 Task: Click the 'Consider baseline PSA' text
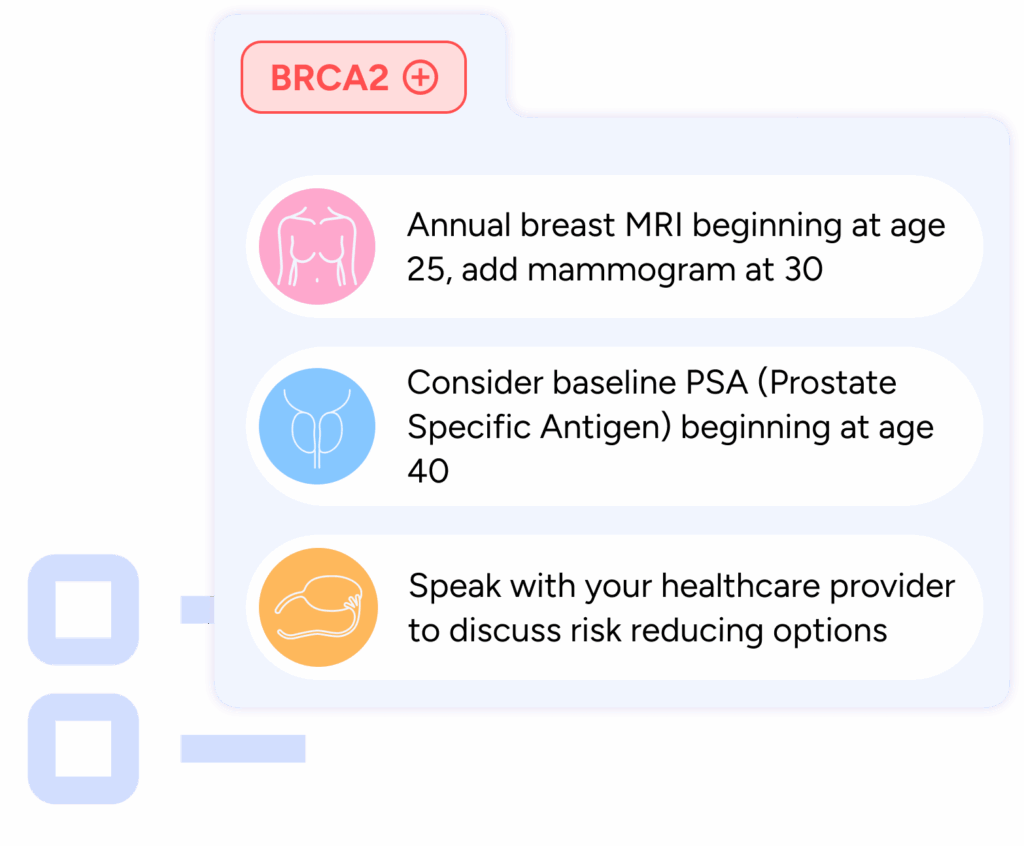[577, 382]
